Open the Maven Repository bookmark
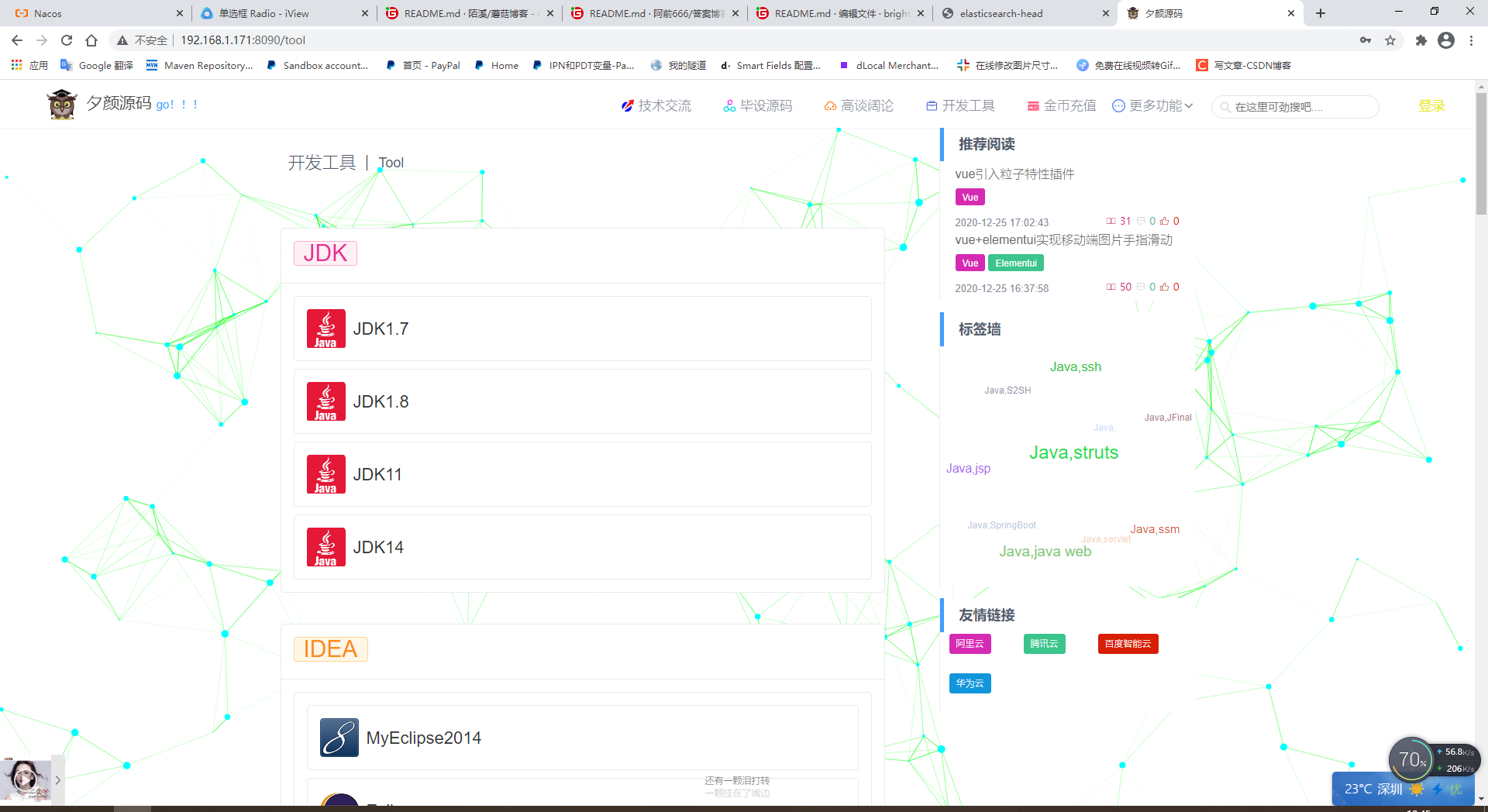 tap(200, 65)
